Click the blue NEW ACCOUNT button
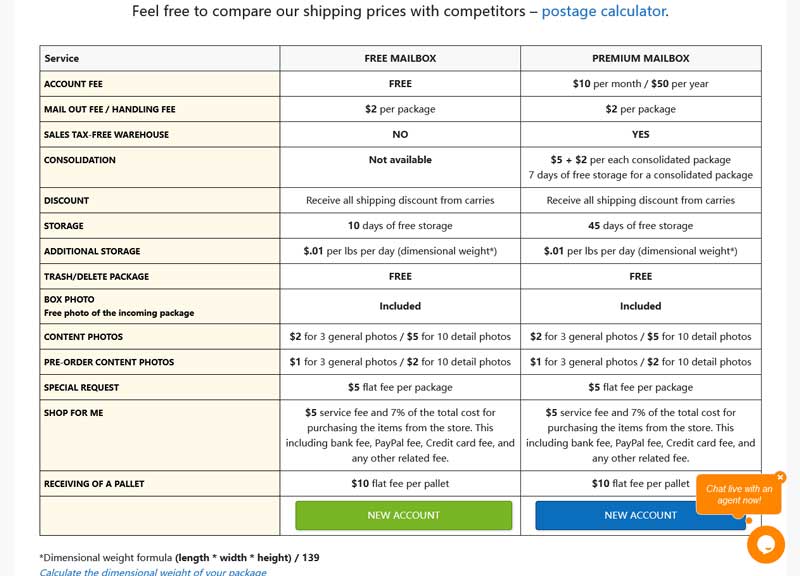This screenshot has height=576, width=800. 640,515
